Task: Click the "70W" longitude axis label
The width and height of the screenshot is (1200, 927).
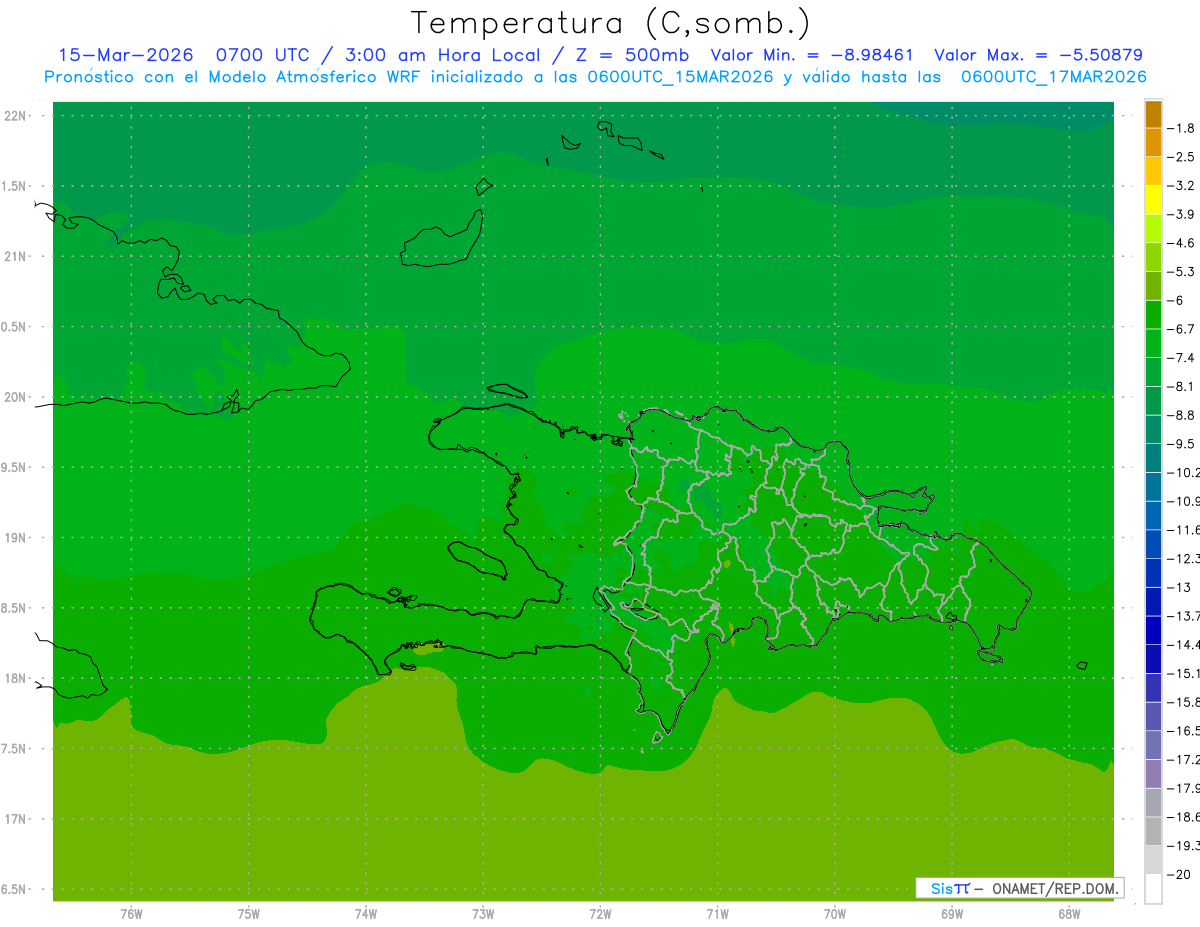Action: (835, 914)
